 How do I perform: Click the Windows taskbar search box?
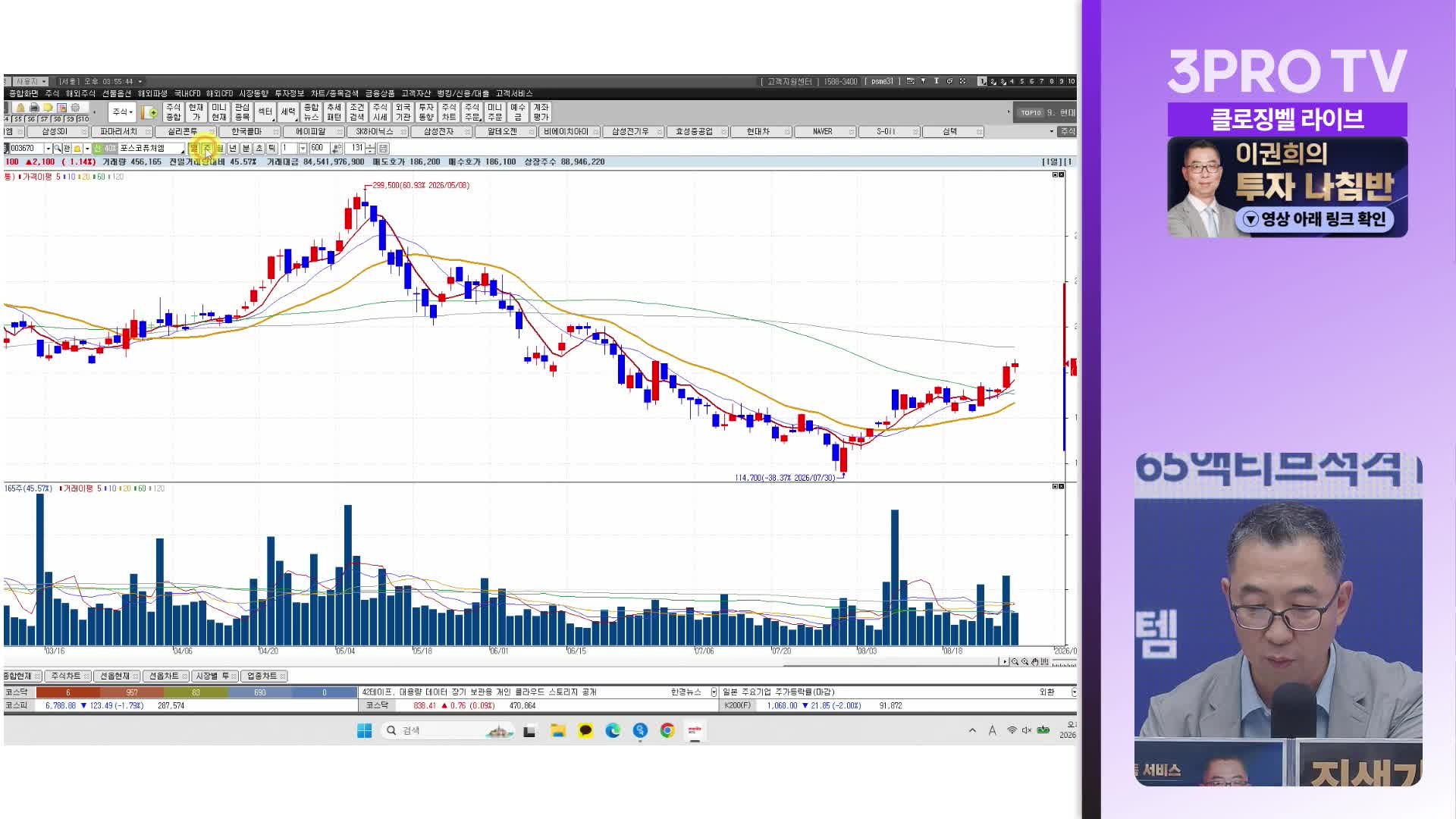point(447,730)
